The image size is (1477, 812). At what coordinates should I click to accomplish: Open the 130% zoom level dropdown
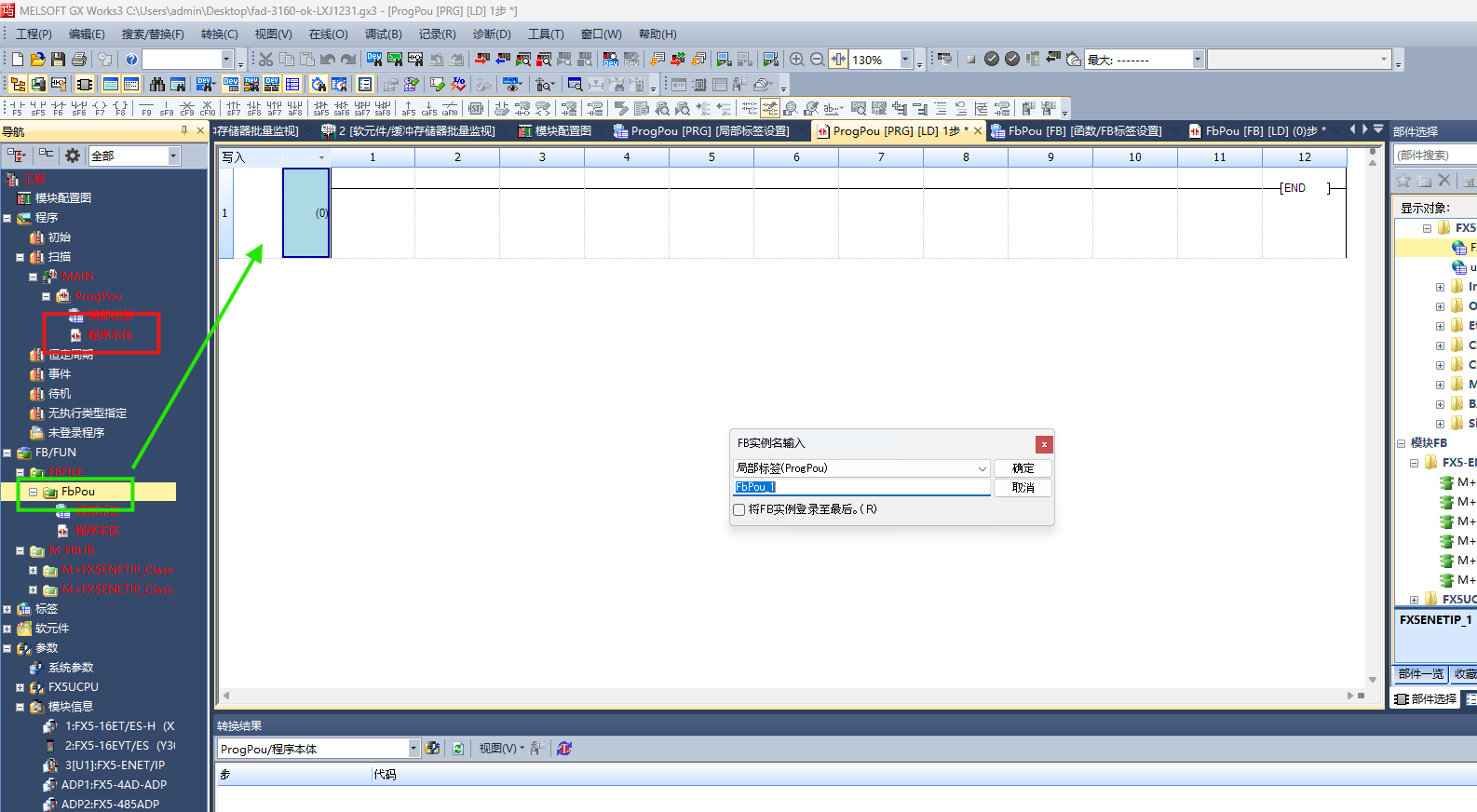click(905, 60)
